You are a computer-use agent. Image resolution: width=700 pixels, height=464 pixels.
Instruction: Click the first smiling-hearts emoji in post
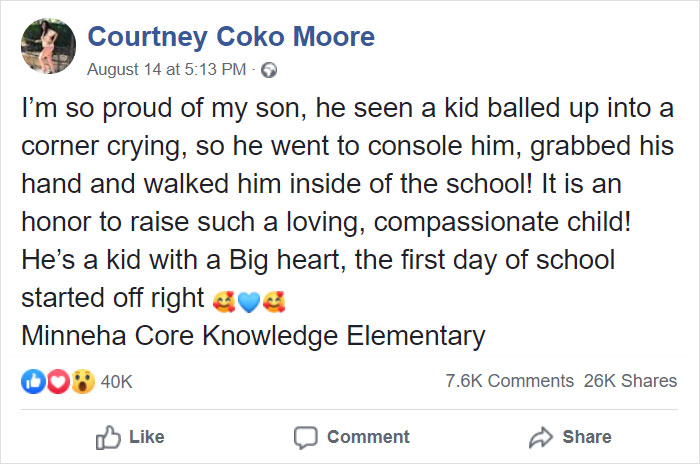(223, 299)
